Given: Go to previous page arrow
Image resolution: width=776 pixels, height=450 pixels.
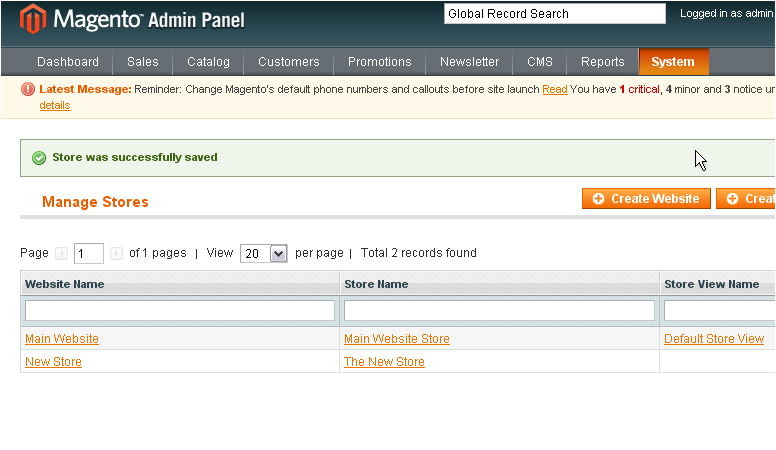Looking at the screenshot, I should click(61, 253).
